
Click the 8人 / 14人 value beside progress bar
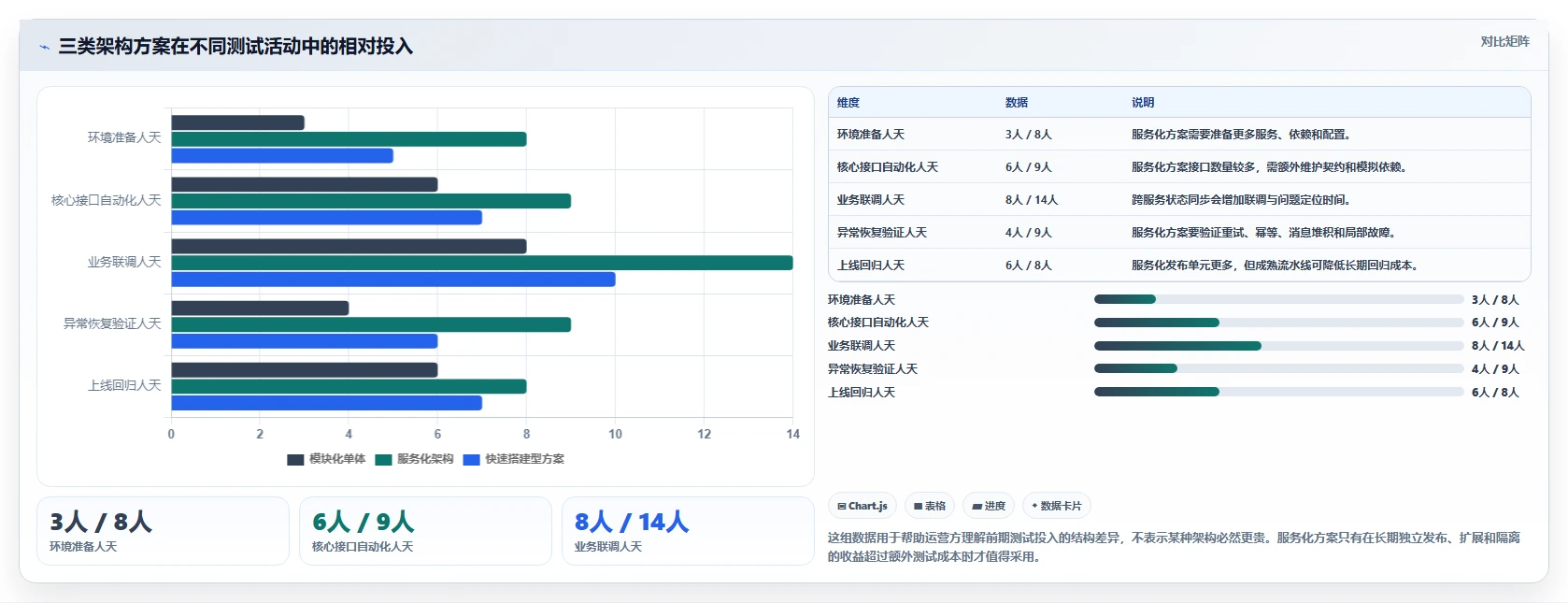click(x=1498, y=346)
